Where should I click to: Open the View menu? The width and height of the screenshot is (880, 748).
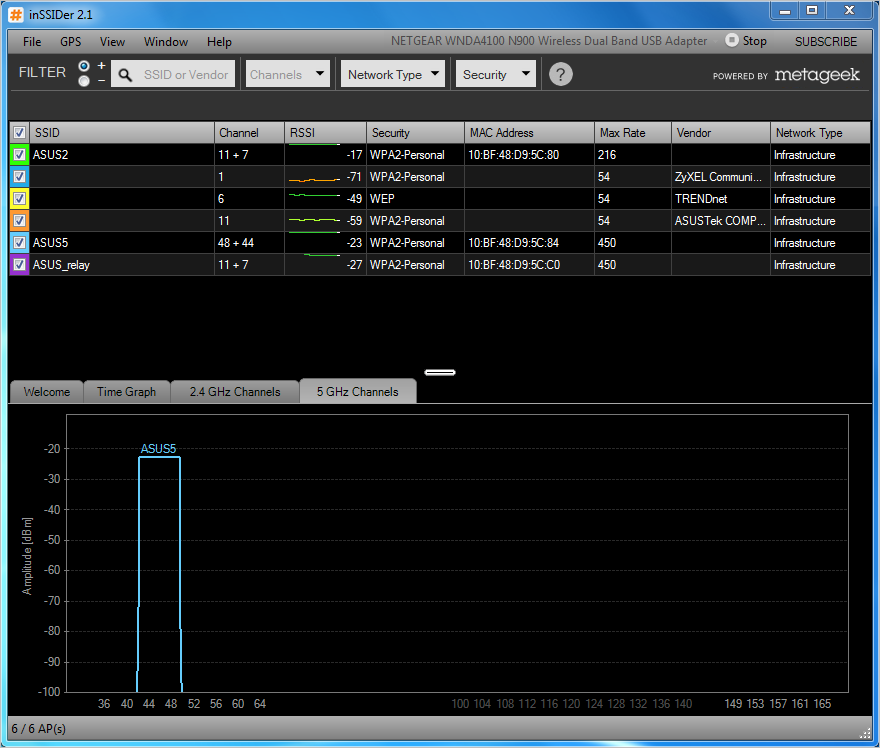tap(112, 42)
